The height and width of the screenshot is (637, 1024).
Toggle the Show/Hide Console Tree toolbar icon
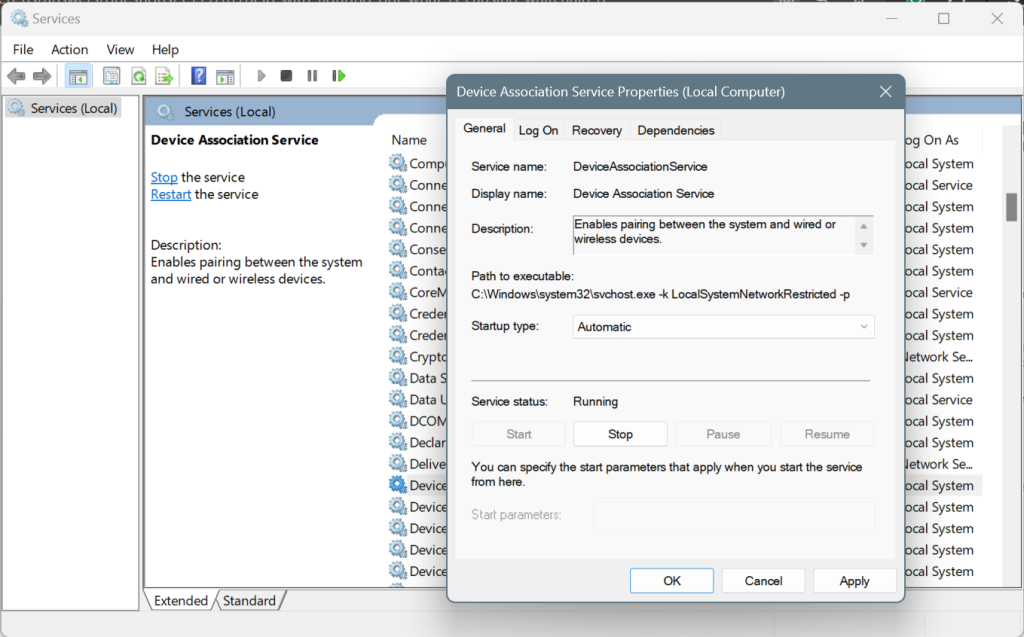click(x=78, y=76)
